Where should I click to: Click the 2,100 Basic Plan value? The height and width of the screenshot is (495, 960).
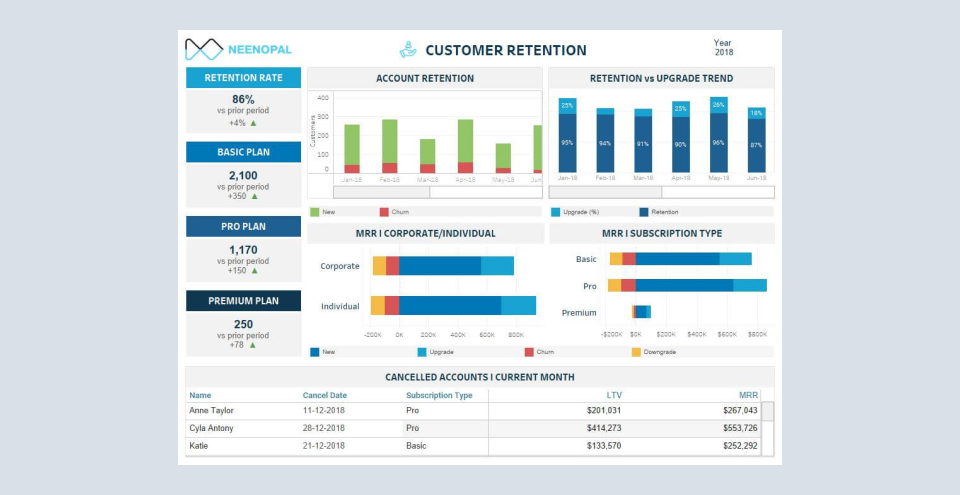[x=243, y=175]
